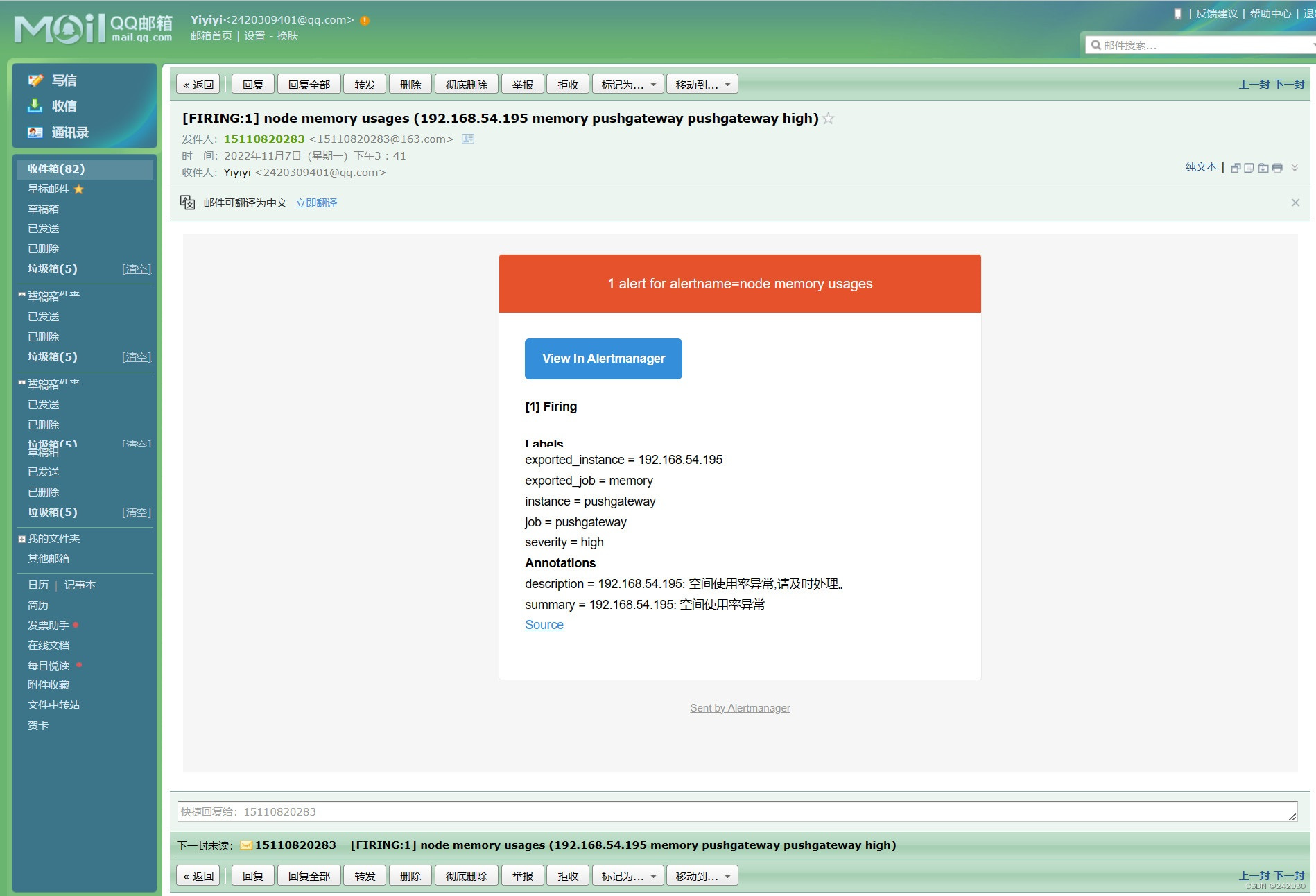Viewport: 1316px width, 896px height.
Task: Close the translation suggestion bar
Action: (1295, 203)
